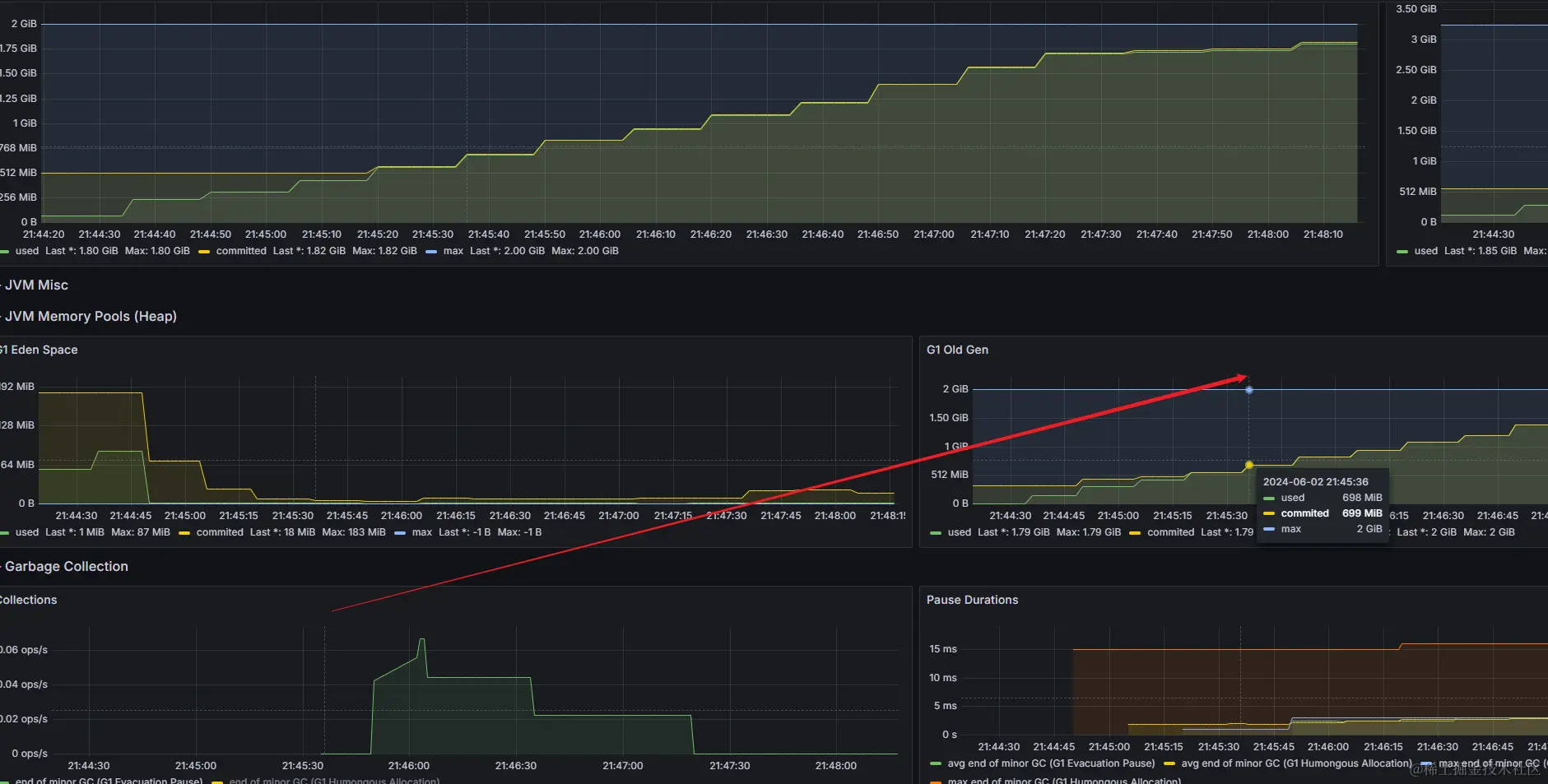Screen dimensions: 1548x784
Task: Click '21:47:45' time label in G1 Eden Space chart
Action: coord(781,516)
